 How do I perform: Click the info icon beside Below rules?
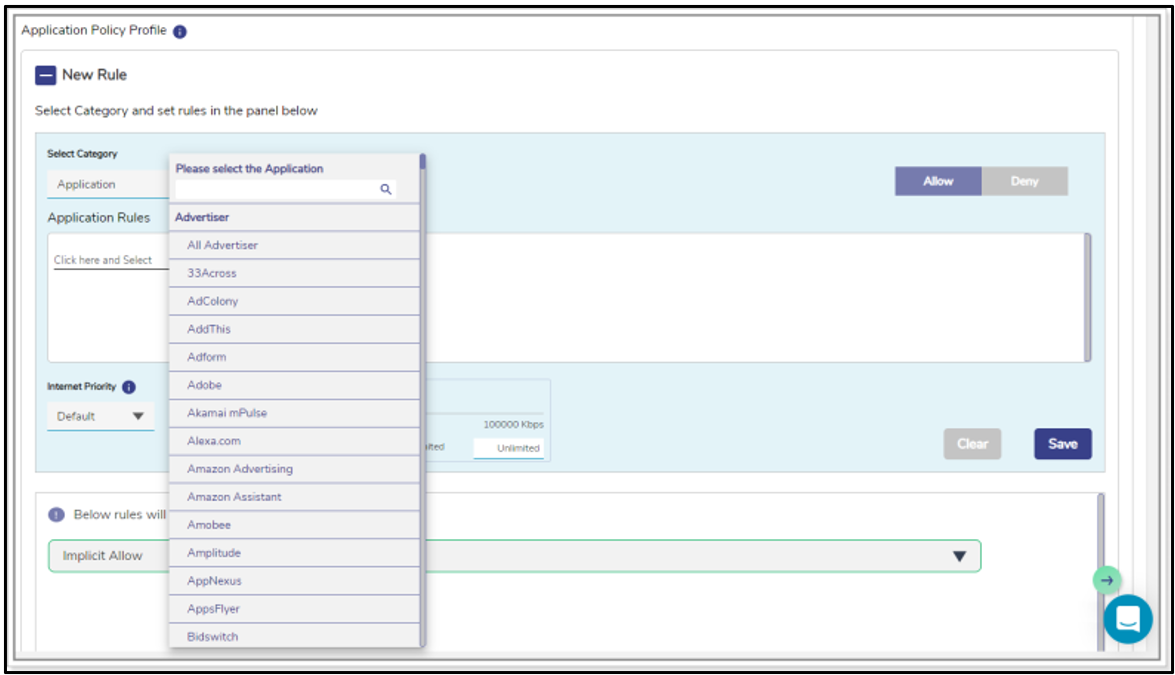[x=57, y=515]
